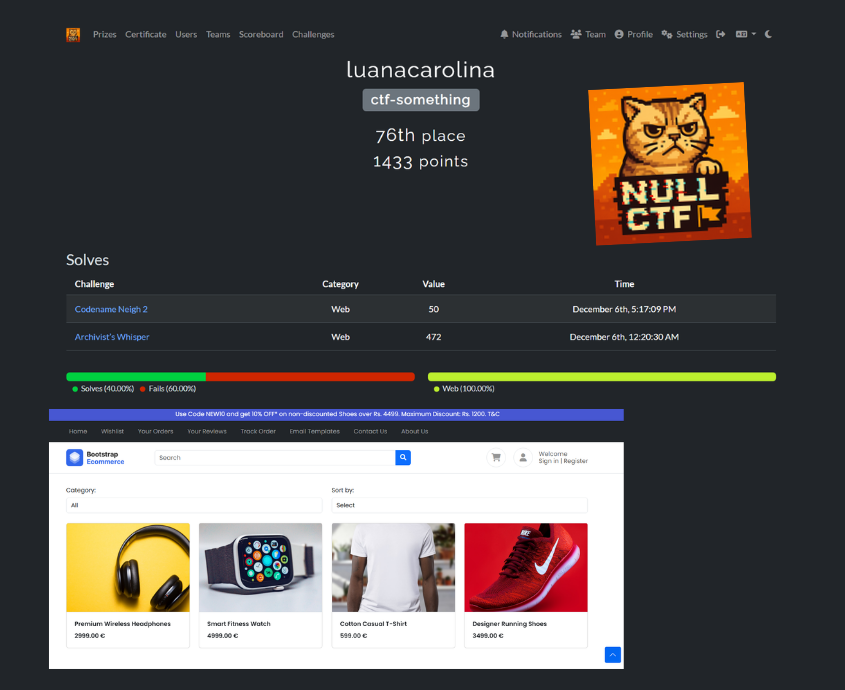Click the logout icon in the top navbar

point(719,33)
